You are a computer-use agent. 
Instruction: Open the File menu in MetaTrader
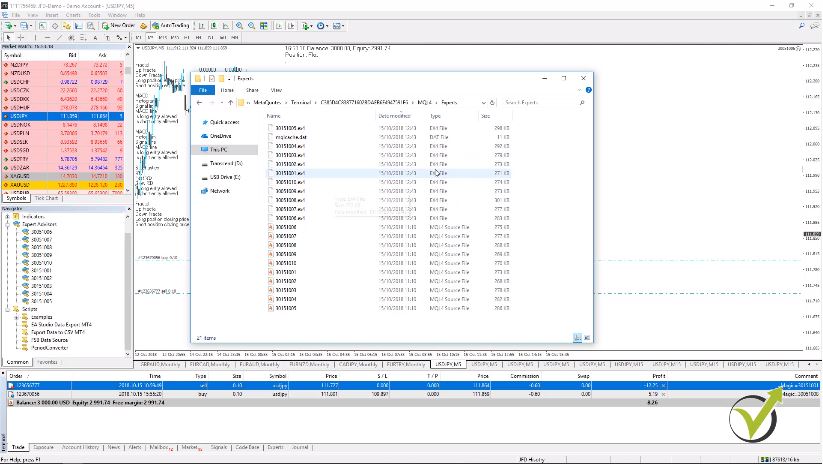coord(16,15)
